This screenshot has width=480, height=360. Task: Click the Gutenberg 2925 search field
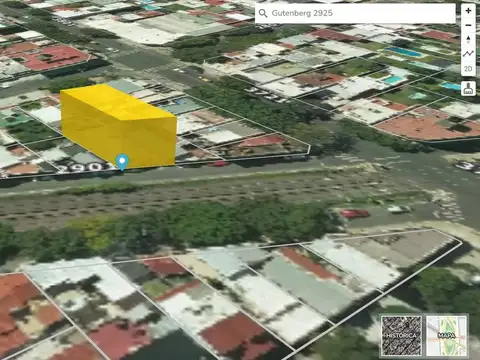pos(355,13)
